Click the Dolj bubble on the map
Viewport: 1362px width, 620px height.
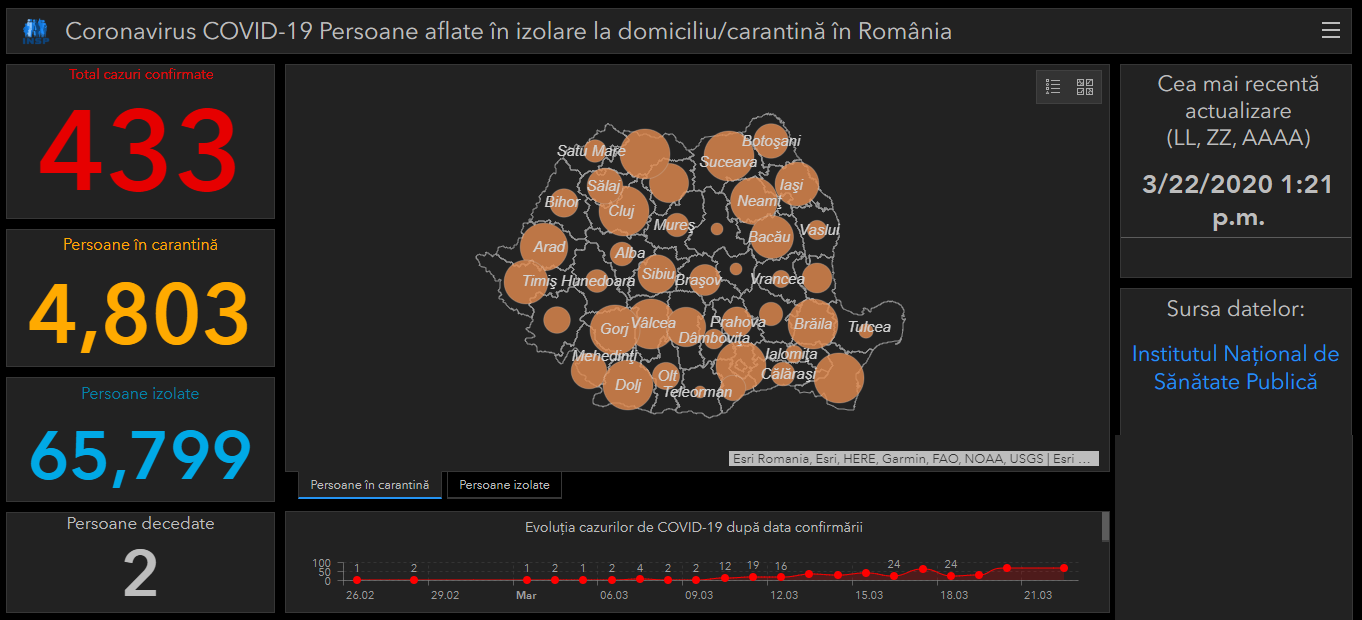[628, 385]
